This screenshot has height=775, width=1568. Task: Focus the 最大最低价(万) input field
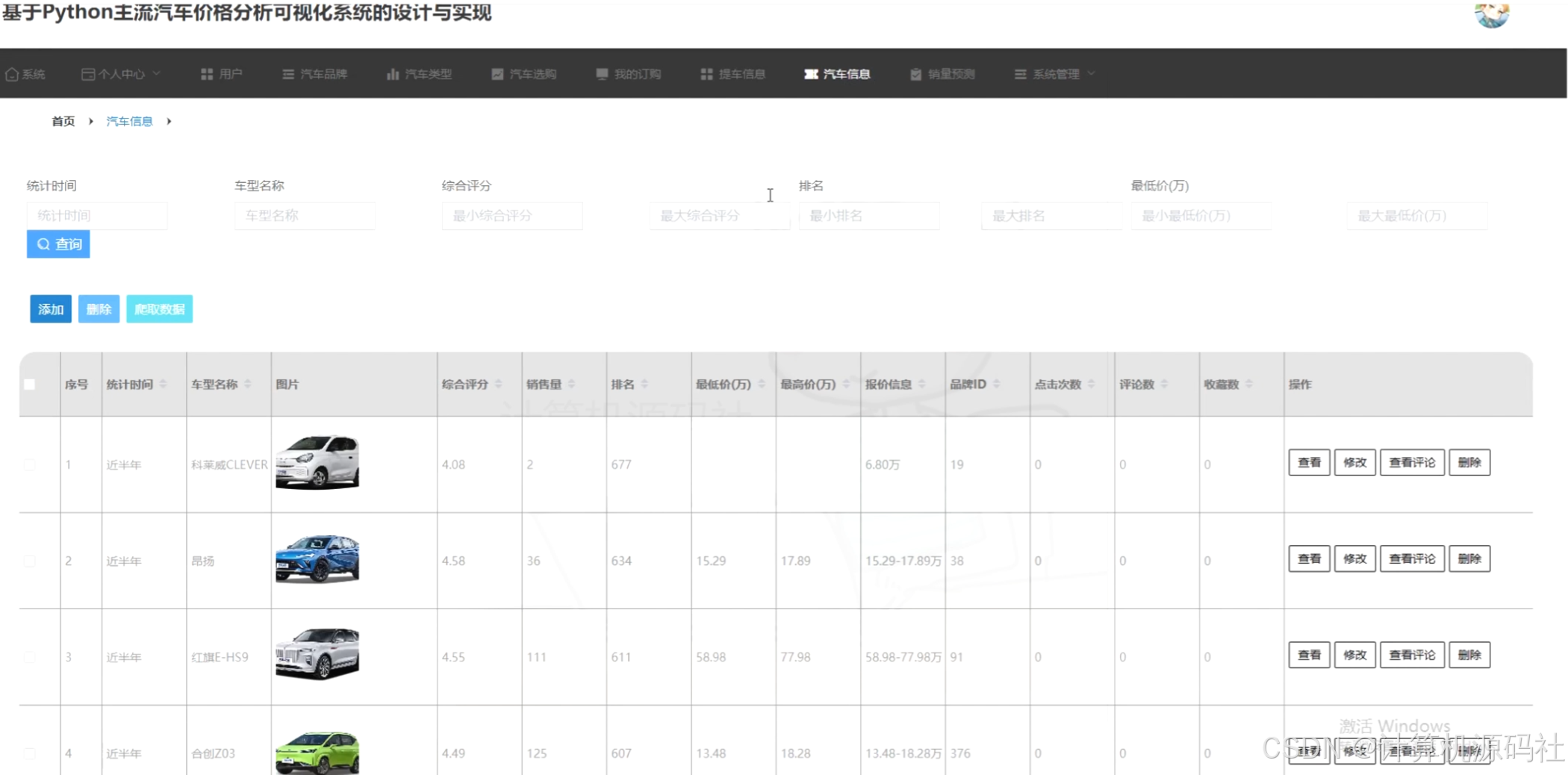pyautogui.click(x=1416, y=216)
